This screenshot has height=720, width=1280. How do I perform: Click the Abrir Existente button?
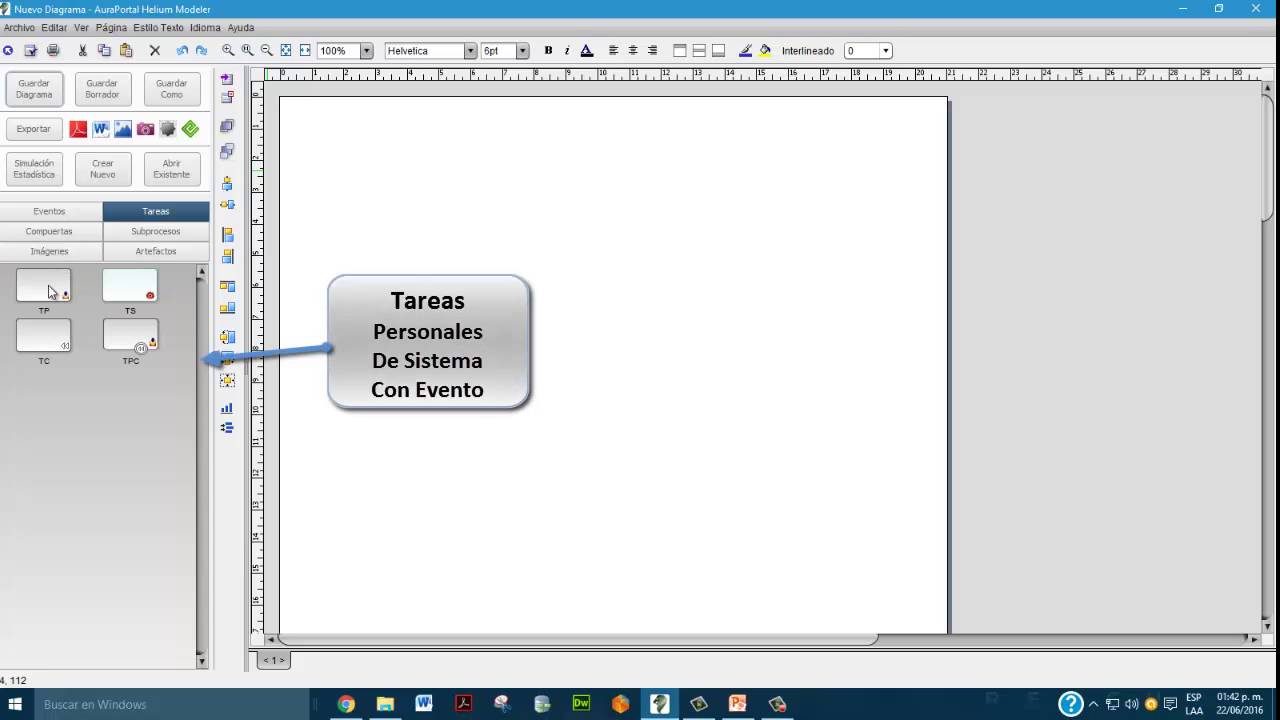(172, 169)
